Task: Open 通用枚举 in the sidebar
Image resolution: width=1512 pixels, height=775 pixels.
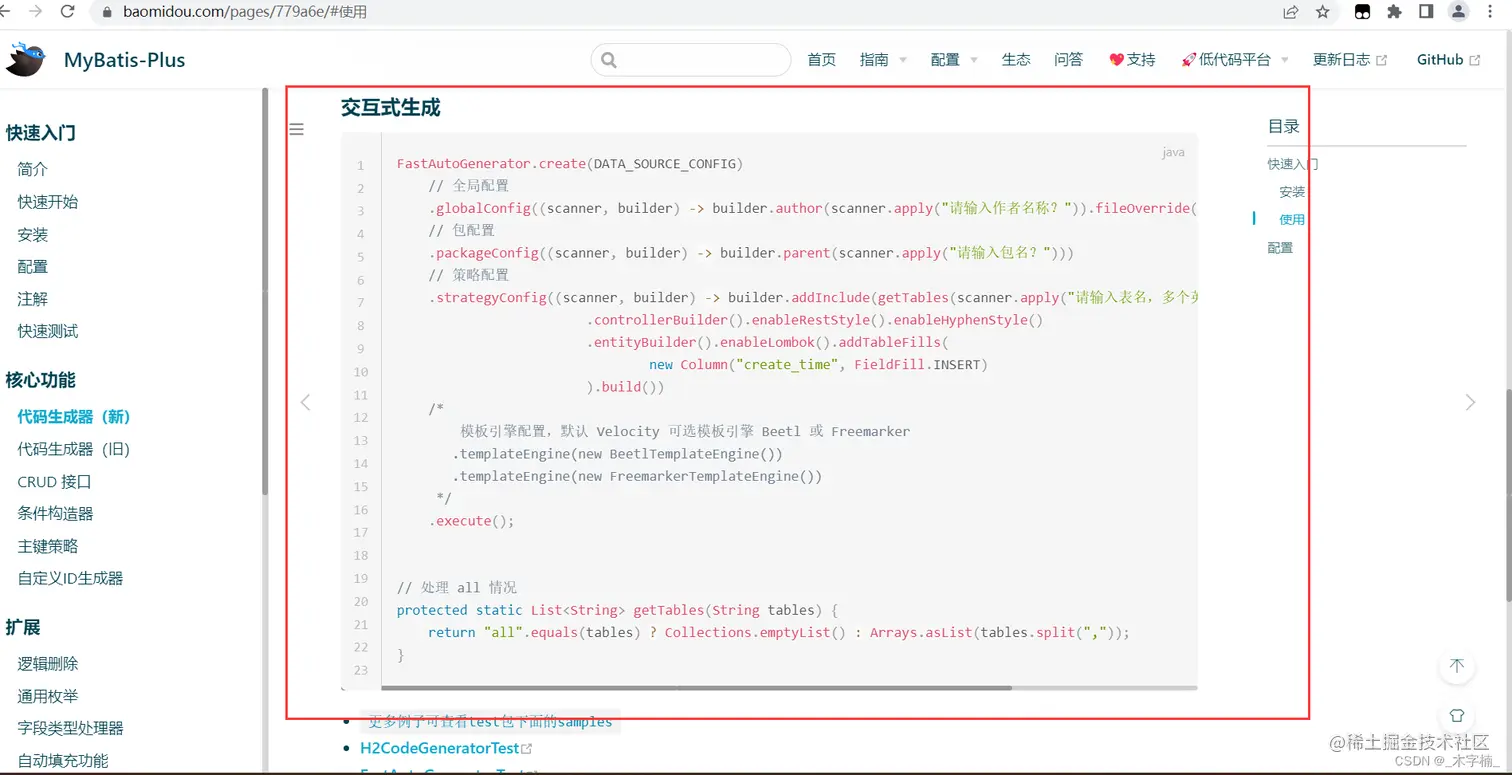Action: 48,696
